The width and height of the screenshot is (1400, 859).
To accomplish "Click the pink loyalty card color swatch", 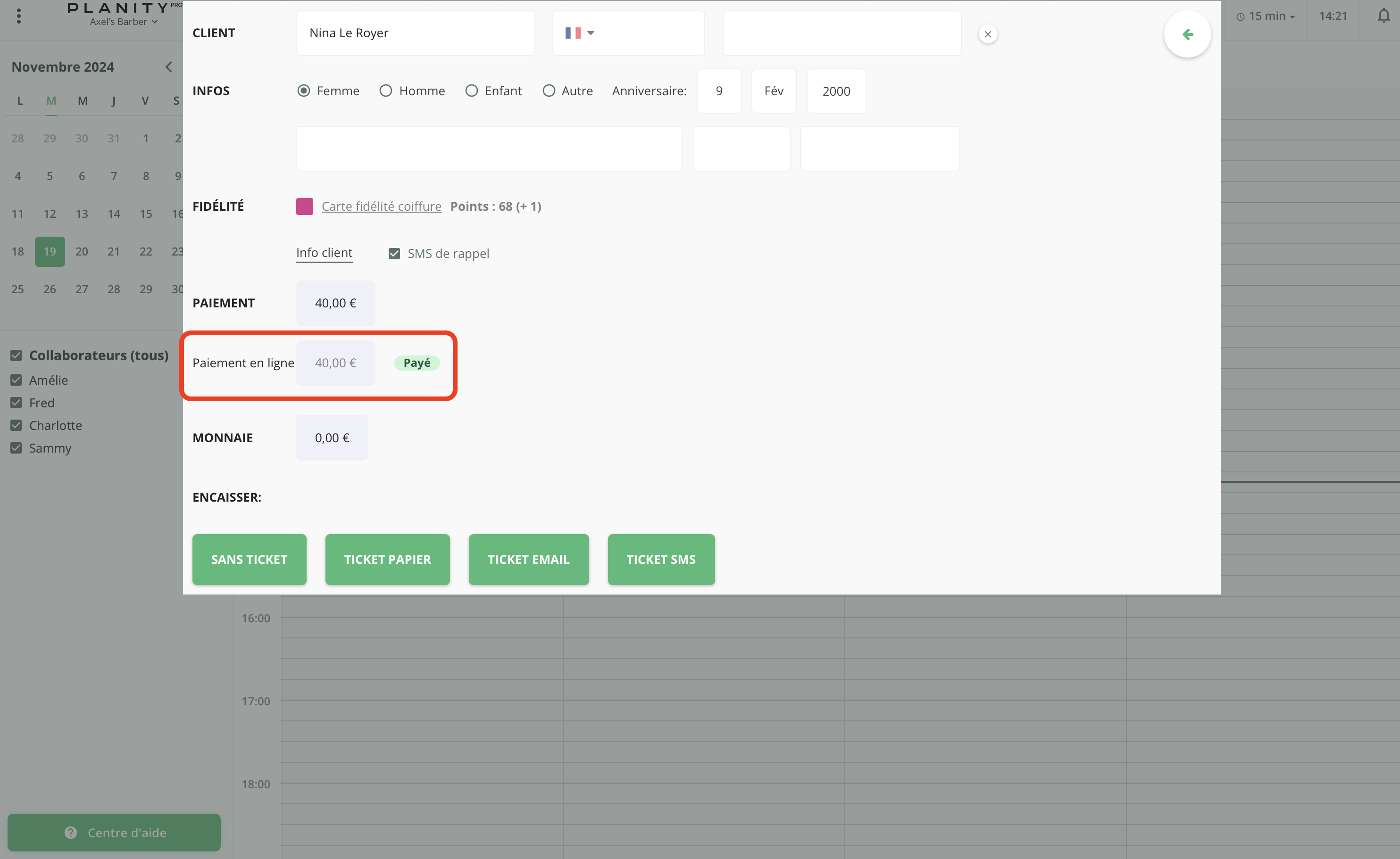I will coord(304,206).
